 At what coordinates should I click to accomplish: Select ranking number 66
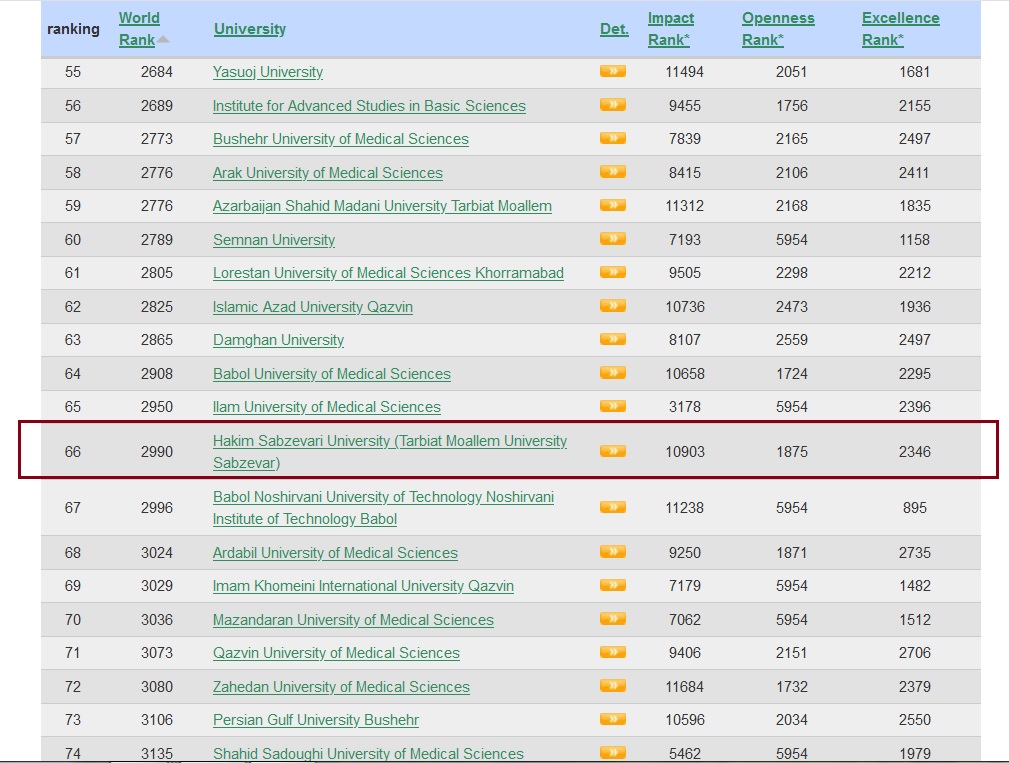coord(73,452)
